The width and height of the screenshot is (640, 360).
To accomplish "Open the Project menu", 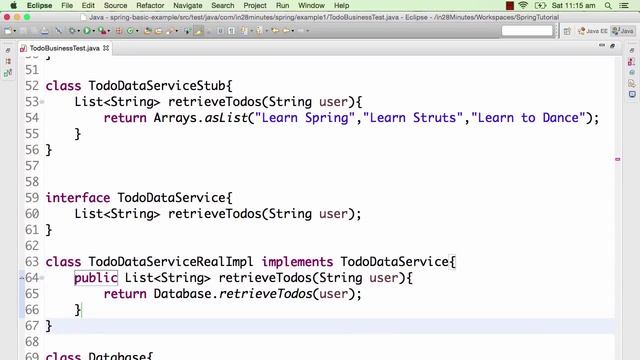I will click(255, 6).
